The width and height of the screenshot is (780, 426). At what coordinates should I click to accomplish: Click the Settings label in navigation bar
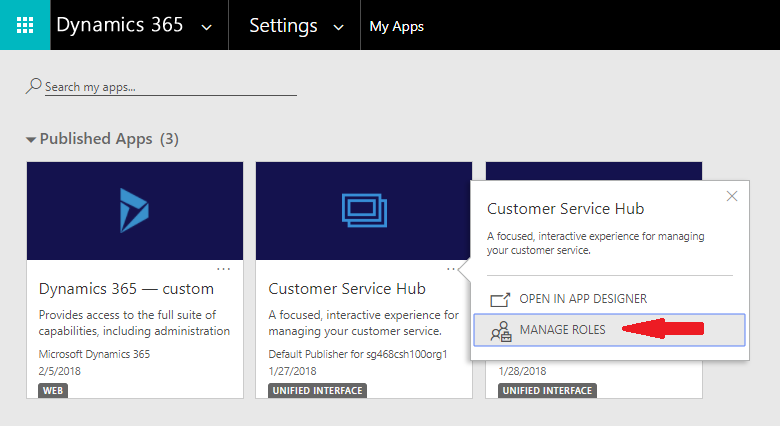(x=283, y=26)
